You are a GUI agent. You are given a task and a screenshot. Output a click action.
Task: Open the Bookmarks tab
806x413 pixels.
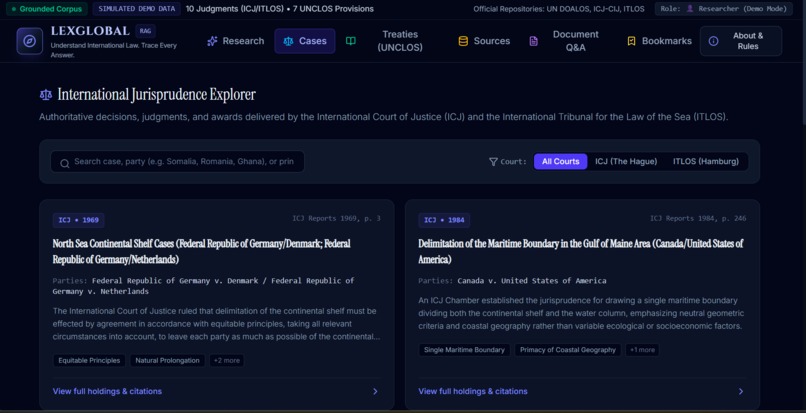point(660,41)
